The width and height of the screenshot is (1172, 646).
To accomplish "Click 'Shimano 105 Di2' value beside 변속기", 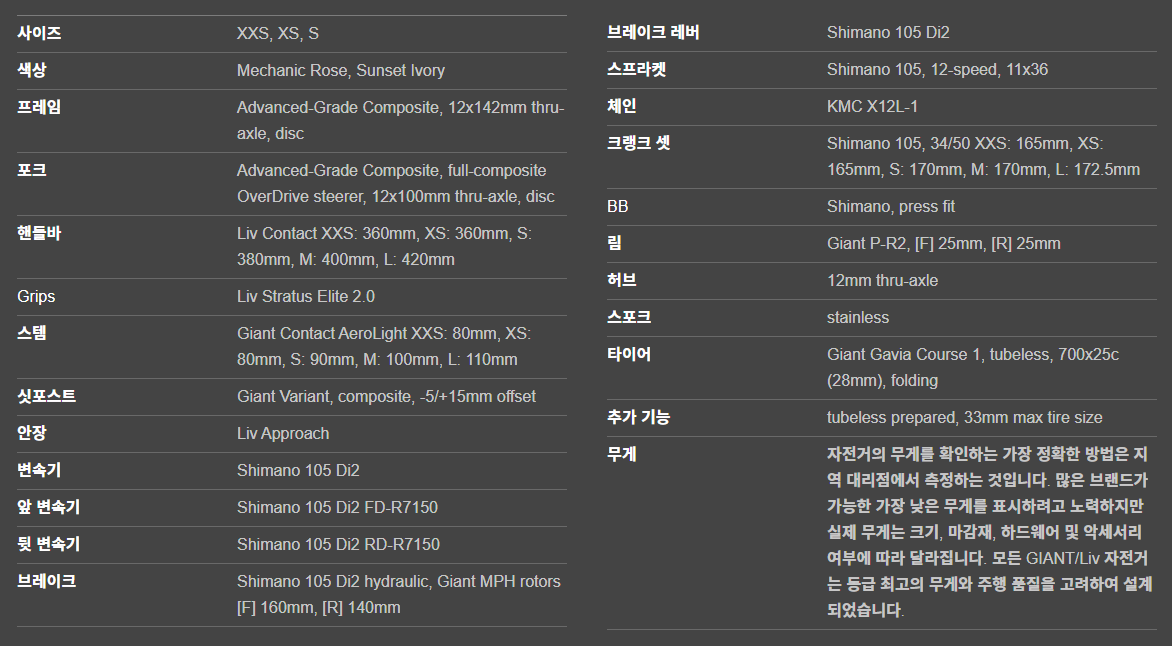I will click(298, 470).
